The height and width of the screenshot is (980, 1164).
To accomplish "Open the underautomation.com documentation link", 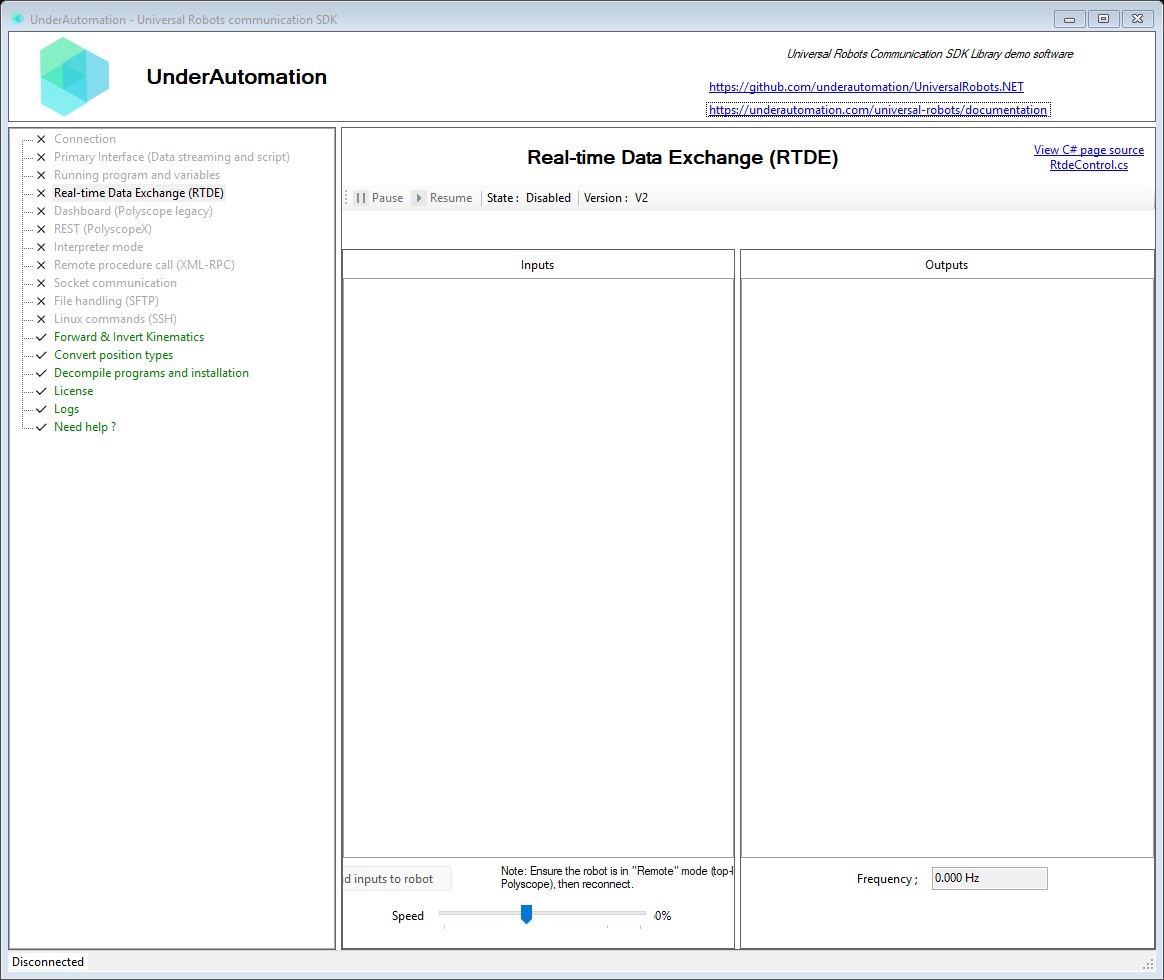I will click(877, 110).
